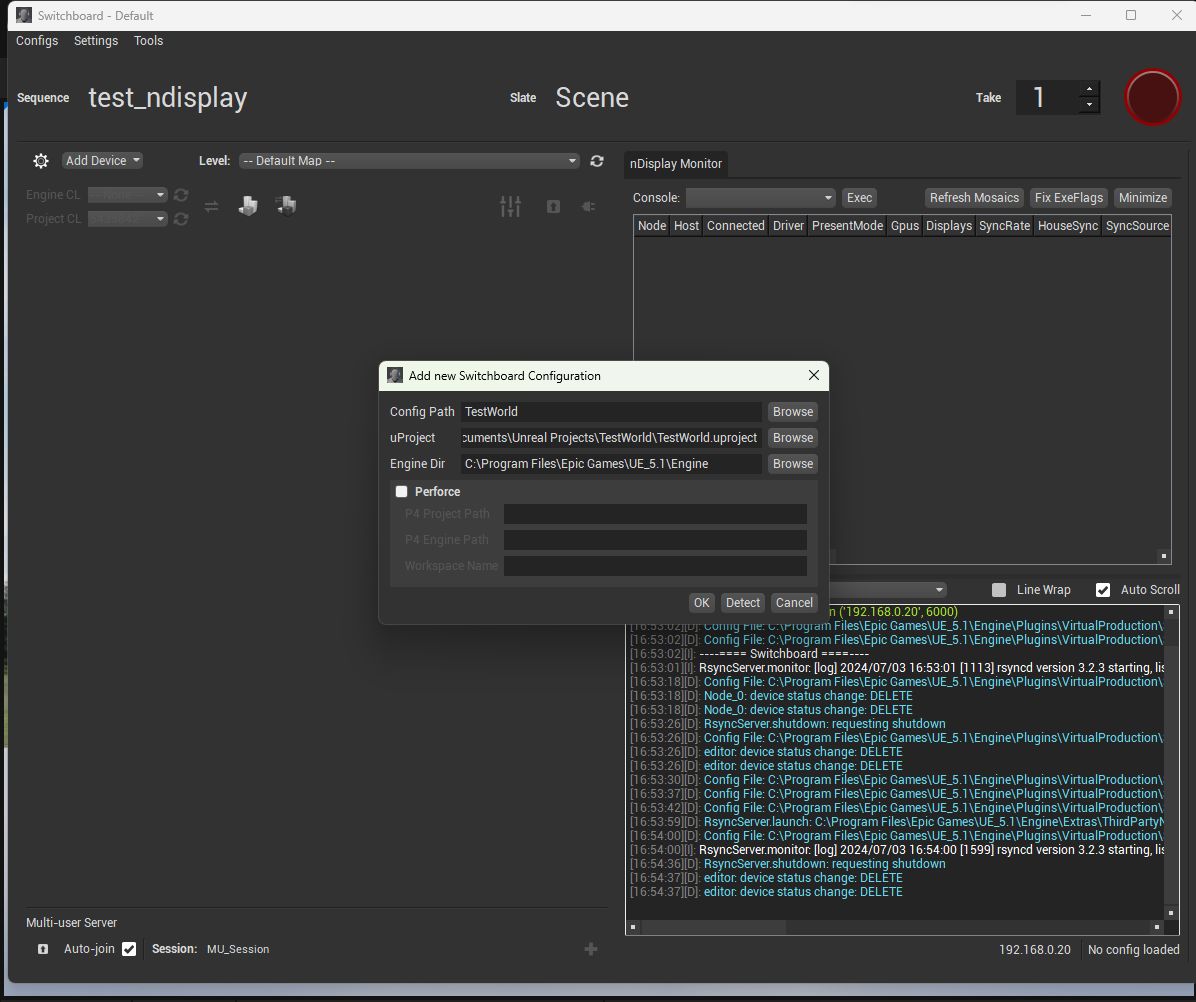Click OK in the configuration dialog
The width and height of the screenshot is (1196, 1002).
(x=702, y=603)
